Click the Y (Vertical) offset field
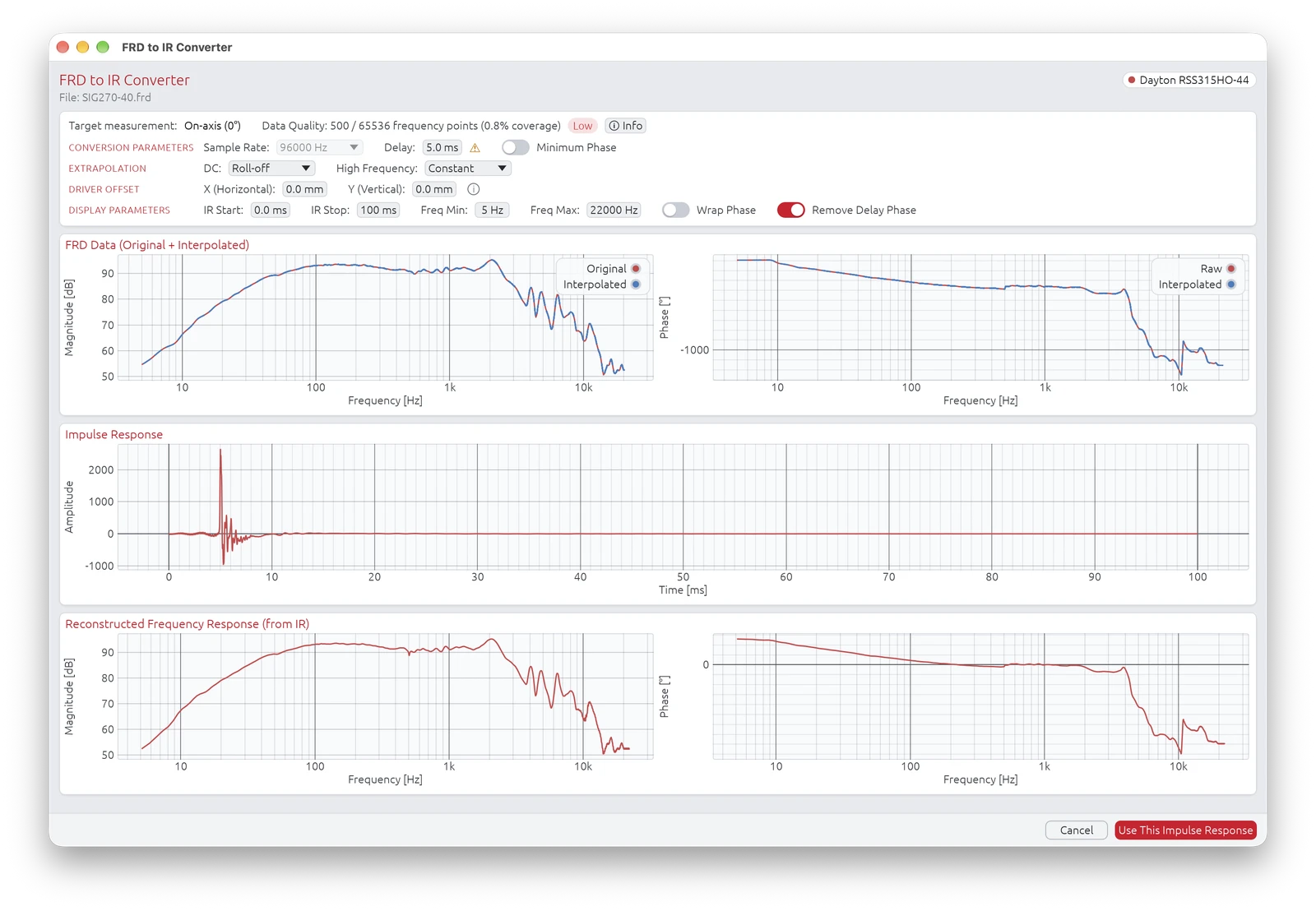The width and height of the screenshot is (1316, 911). [434, 189]
